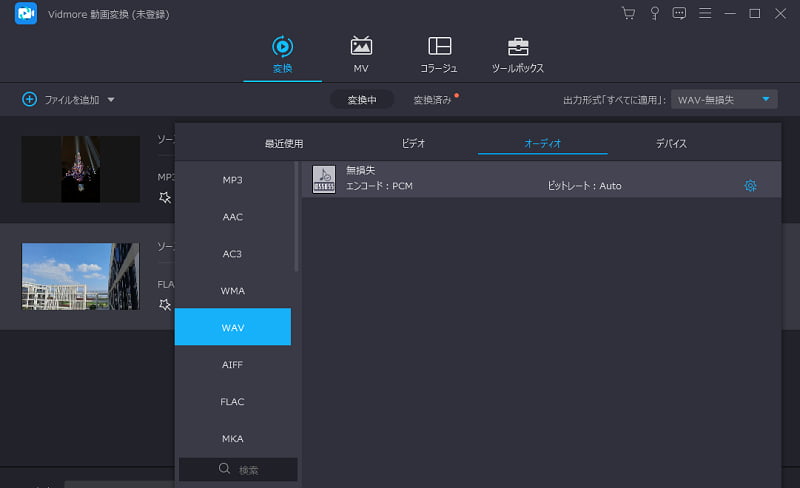Select the オーディオ format tab
The image size is (800, 488).
coord(542,144)
